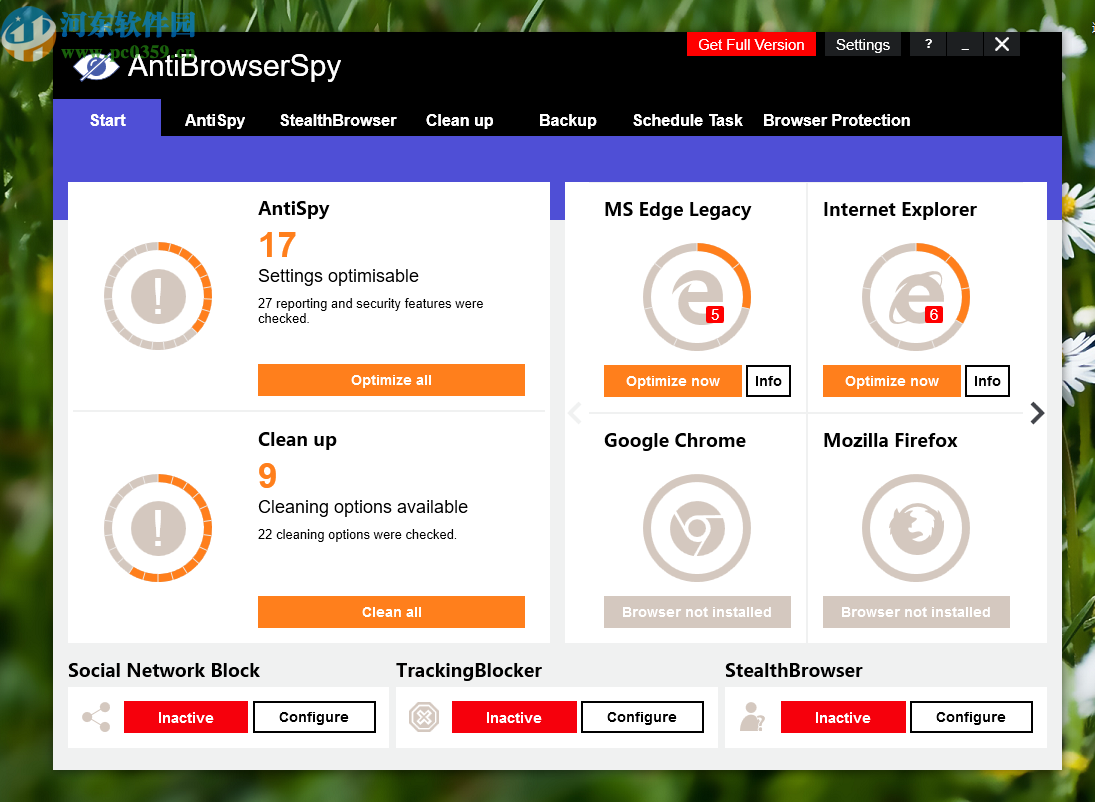
Task: Click the left arrow in the browser carousel
Action: [x=575, y=413]
